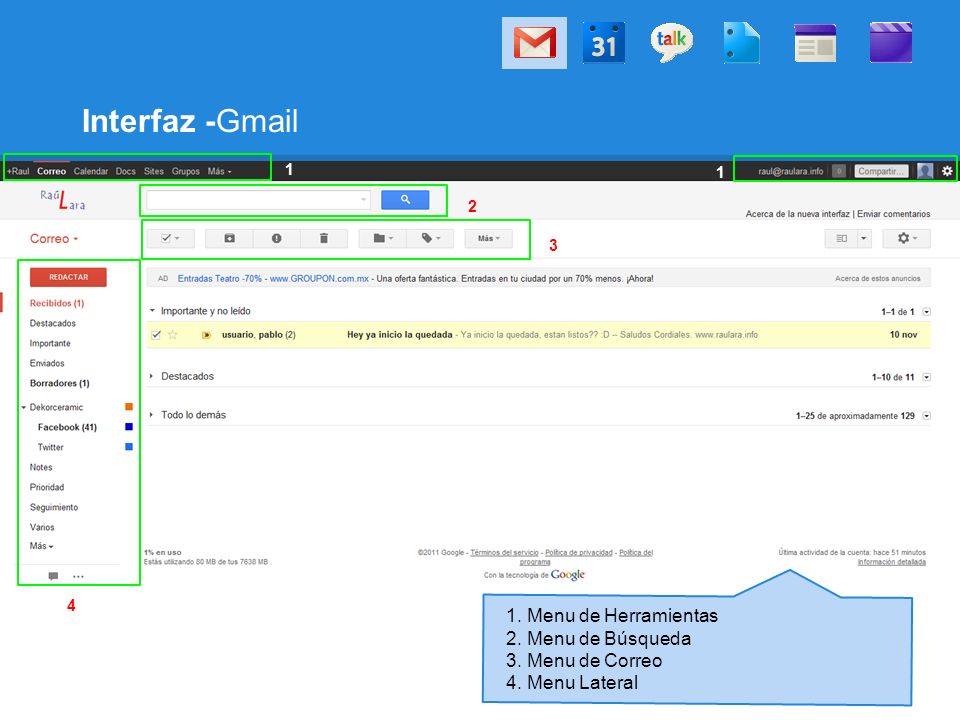Expand the Más toolbar dropdown
The height and width of the screenshot is (720, 960).
[489, 238]
